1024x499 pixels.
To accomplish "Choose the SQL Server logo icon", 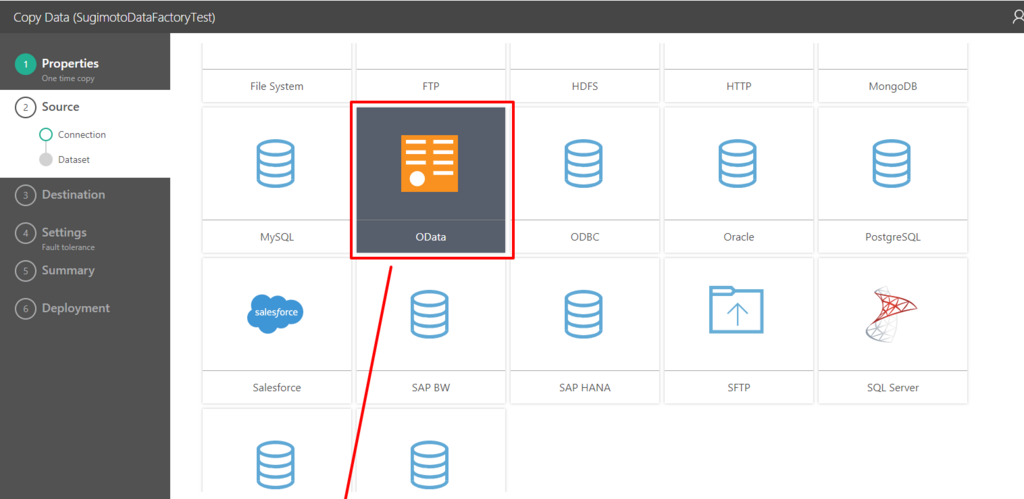I will (x=892, y=314).
